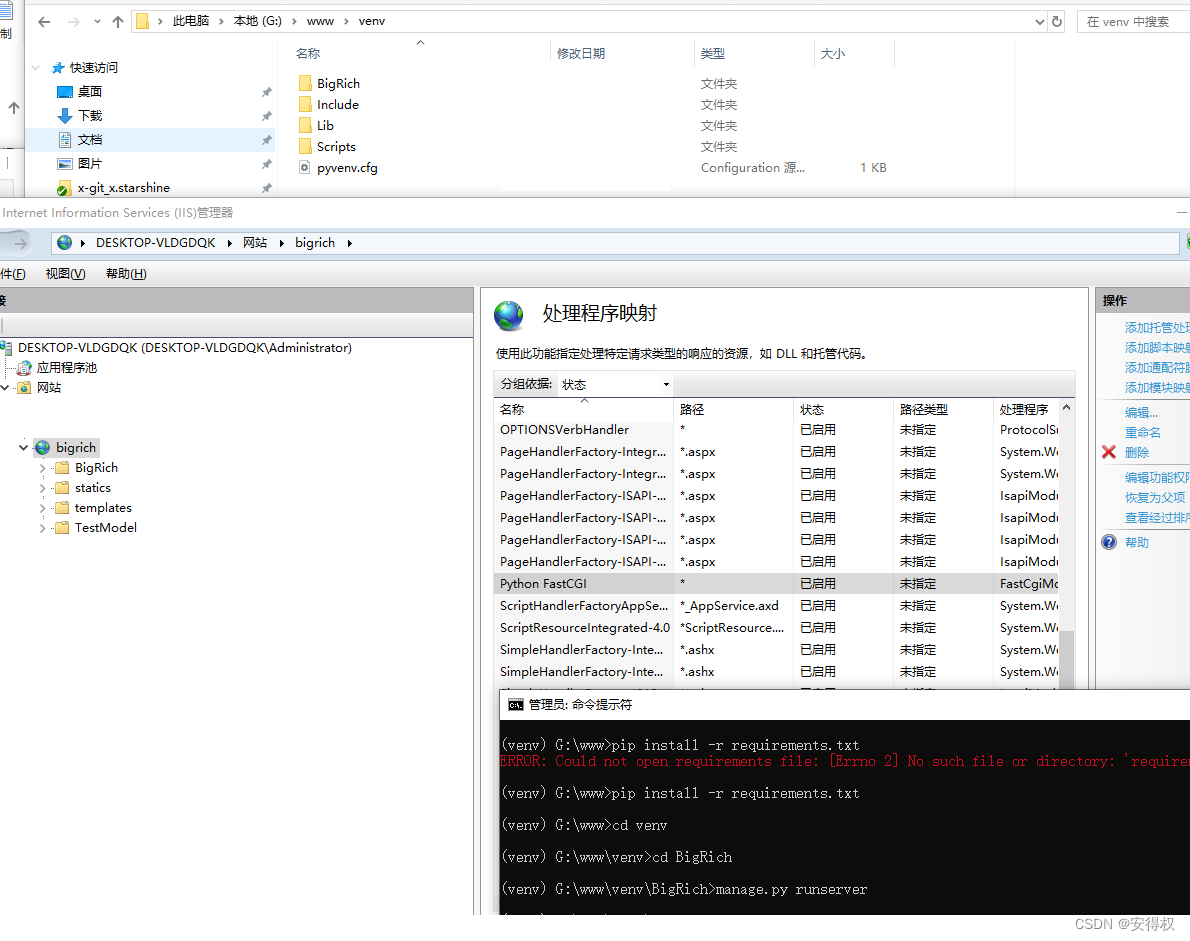The height and width of the screenshot is (941, 1190).
Task: Expand the statics folder node
Action: pyautogui.click(x=42, y=488)
